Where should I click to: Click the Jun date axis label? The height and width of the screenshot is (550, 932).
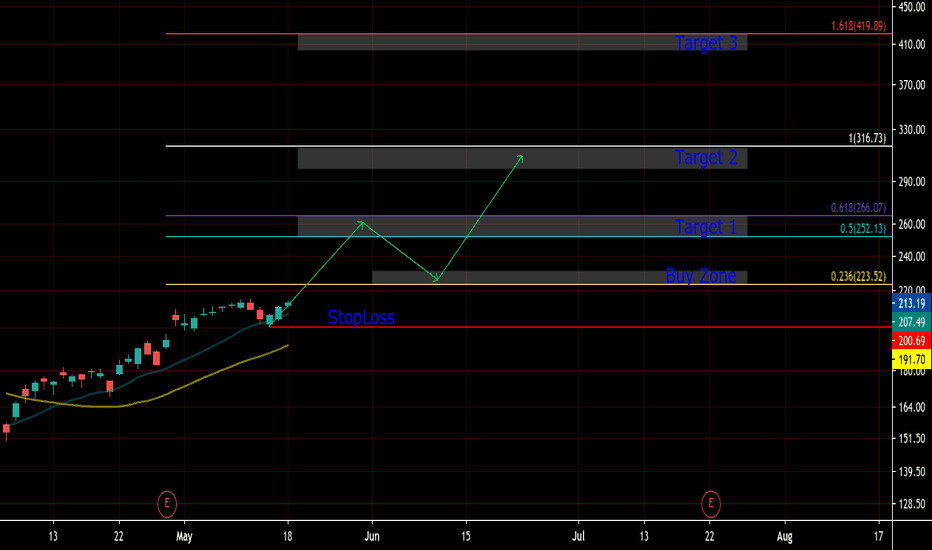[x=371, y=536]
